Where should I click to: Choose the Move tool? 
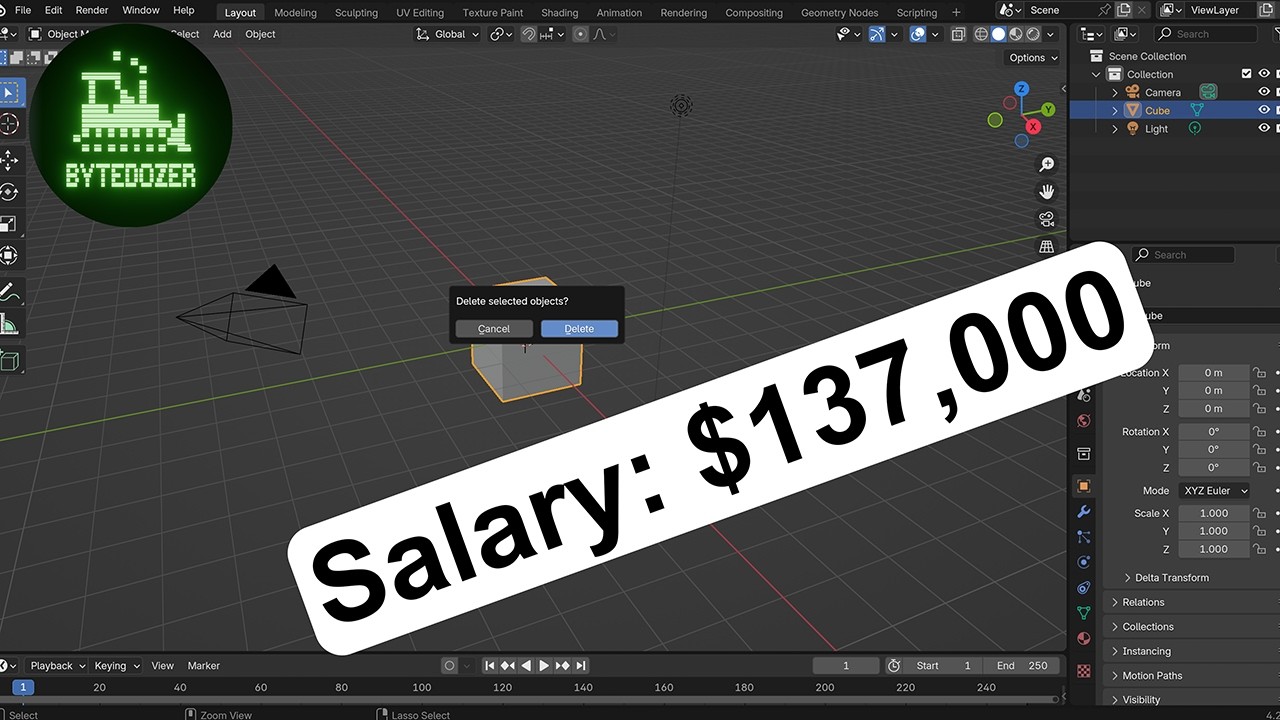pyautogui.click(x=9, y=160)
